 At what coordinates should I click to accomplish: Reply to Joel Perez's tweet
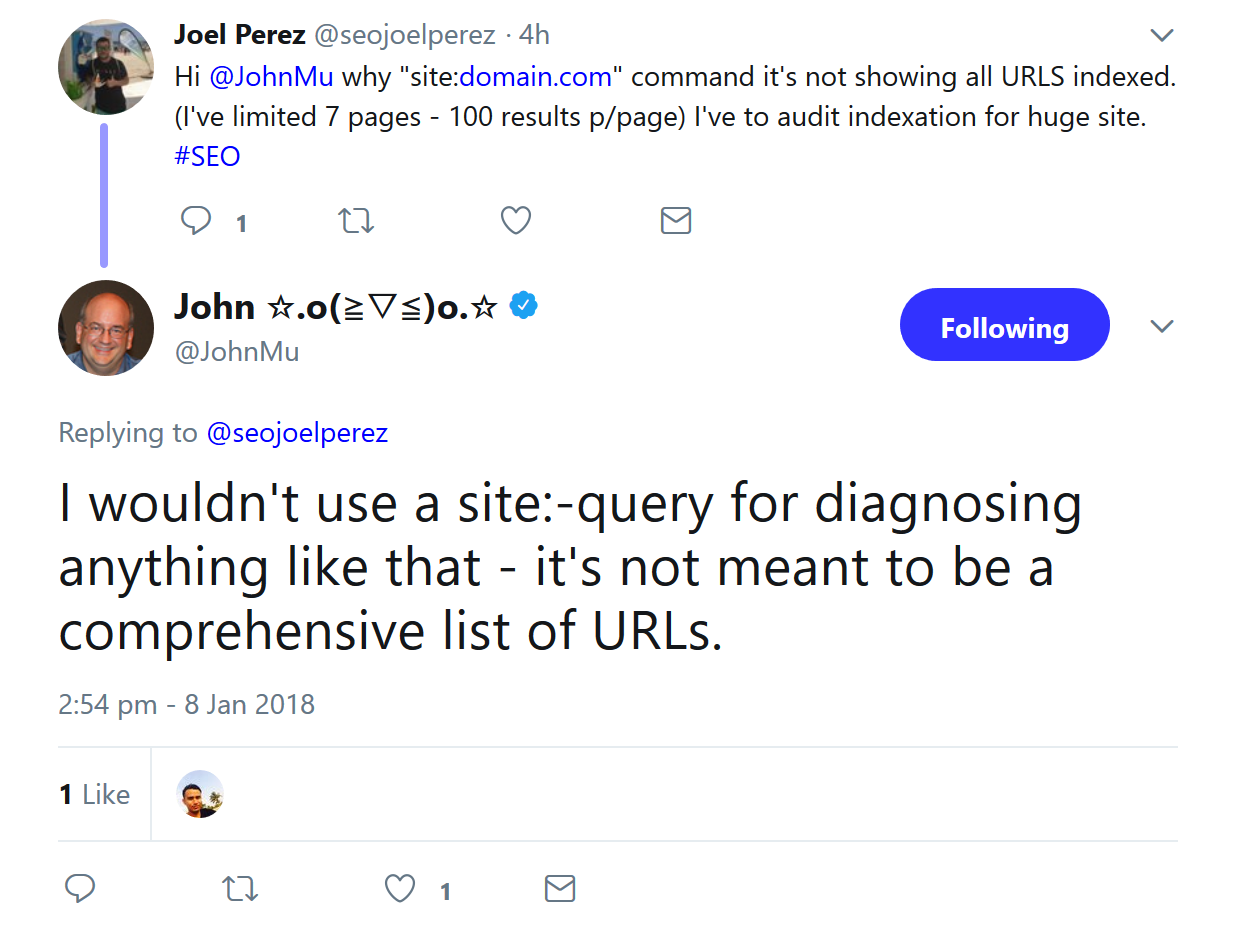coord(196,220)
